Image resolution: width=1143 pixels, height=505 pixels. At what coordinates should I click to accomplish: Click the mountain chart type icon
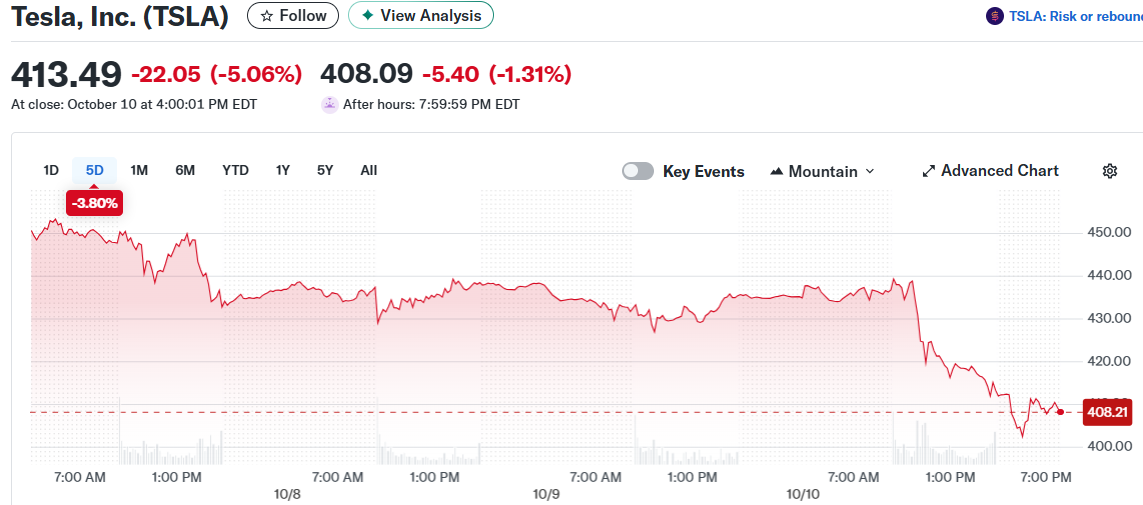[776, 172]
